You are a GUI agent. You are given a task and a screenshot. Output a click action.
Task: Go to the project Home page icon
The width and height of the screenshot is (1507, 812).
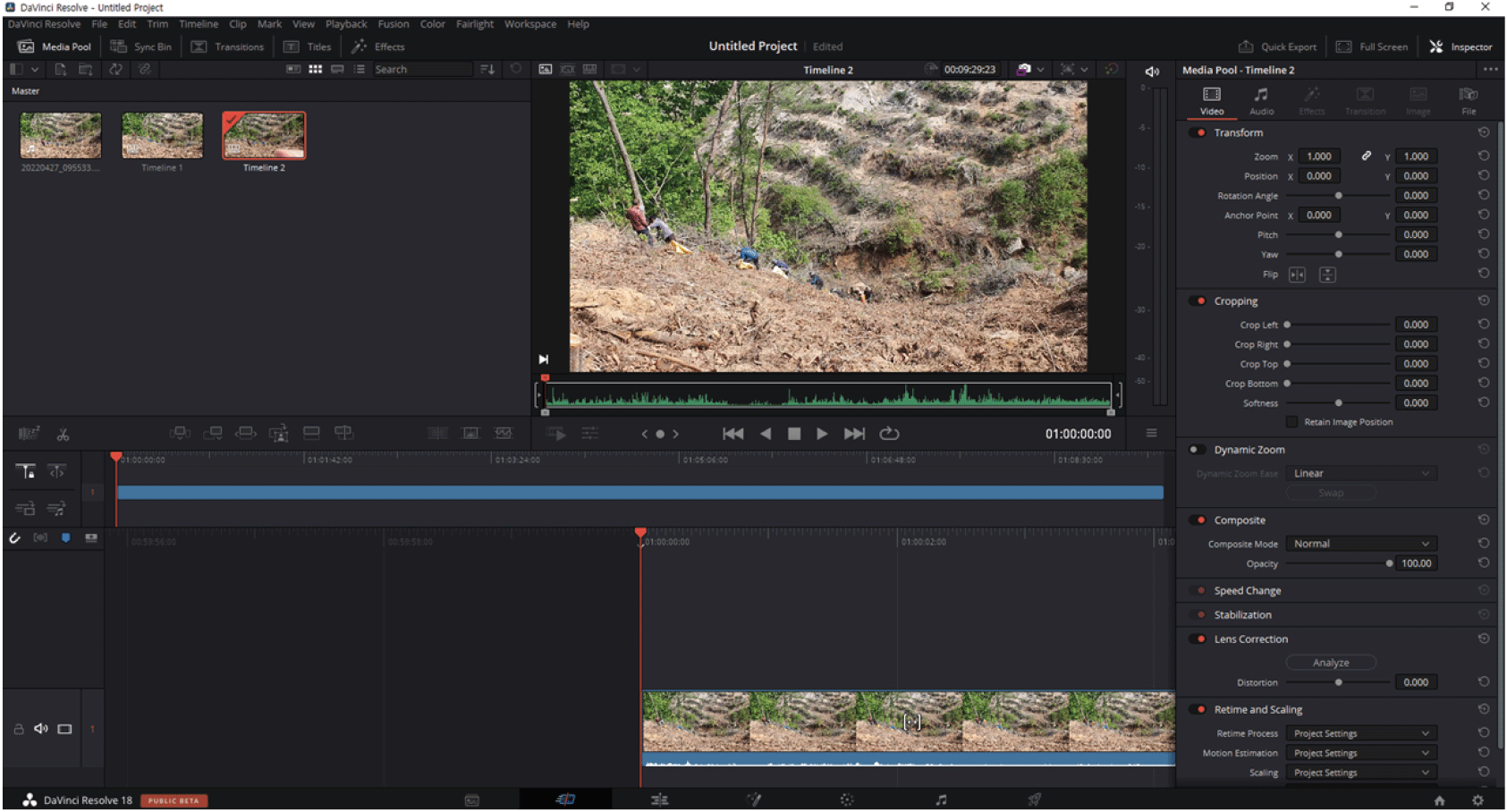tap(1439, 800)
